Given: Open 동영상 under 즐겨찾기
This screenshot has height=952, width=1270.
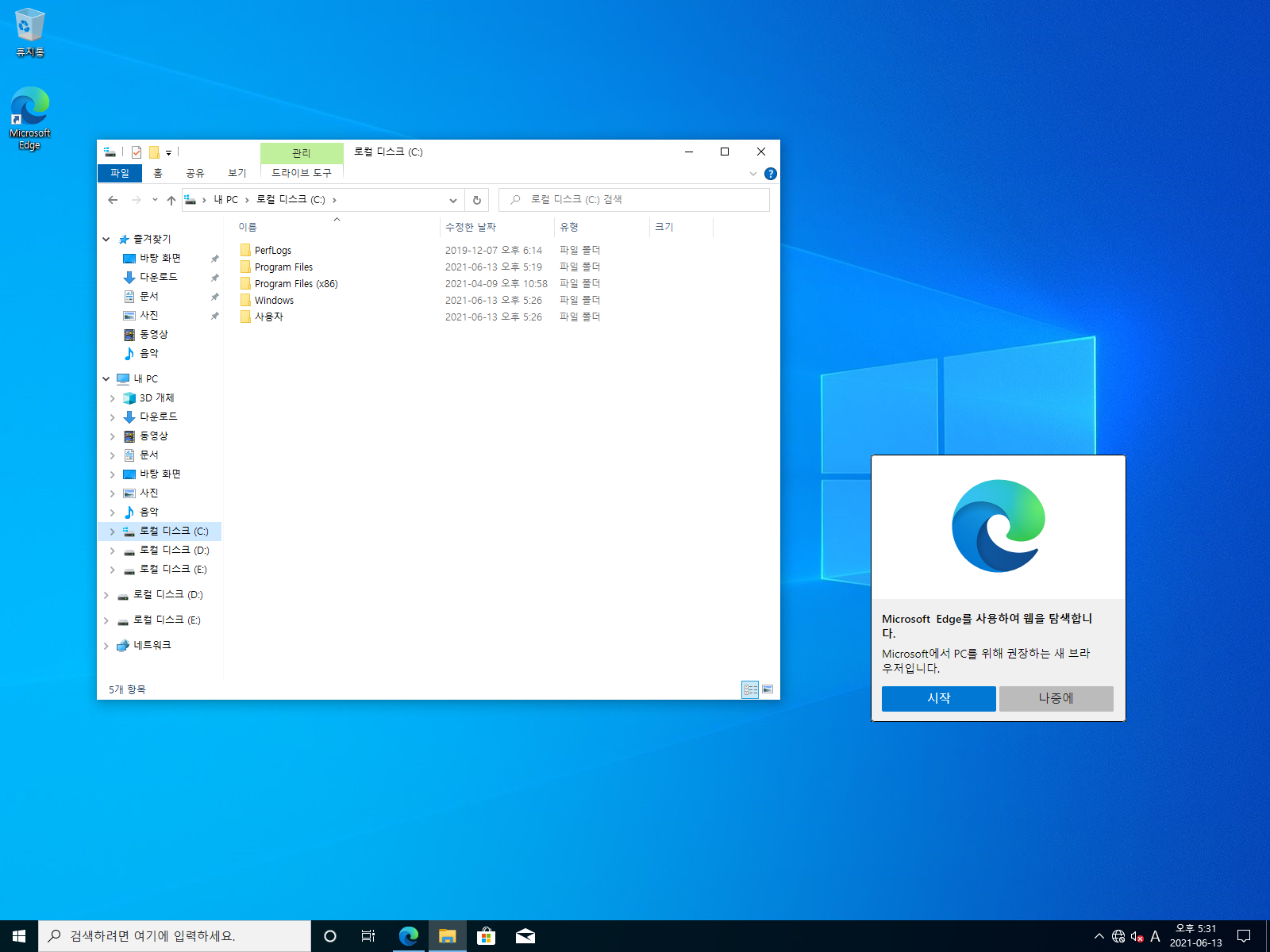Looking at the screenshot, I should (154, 335).
